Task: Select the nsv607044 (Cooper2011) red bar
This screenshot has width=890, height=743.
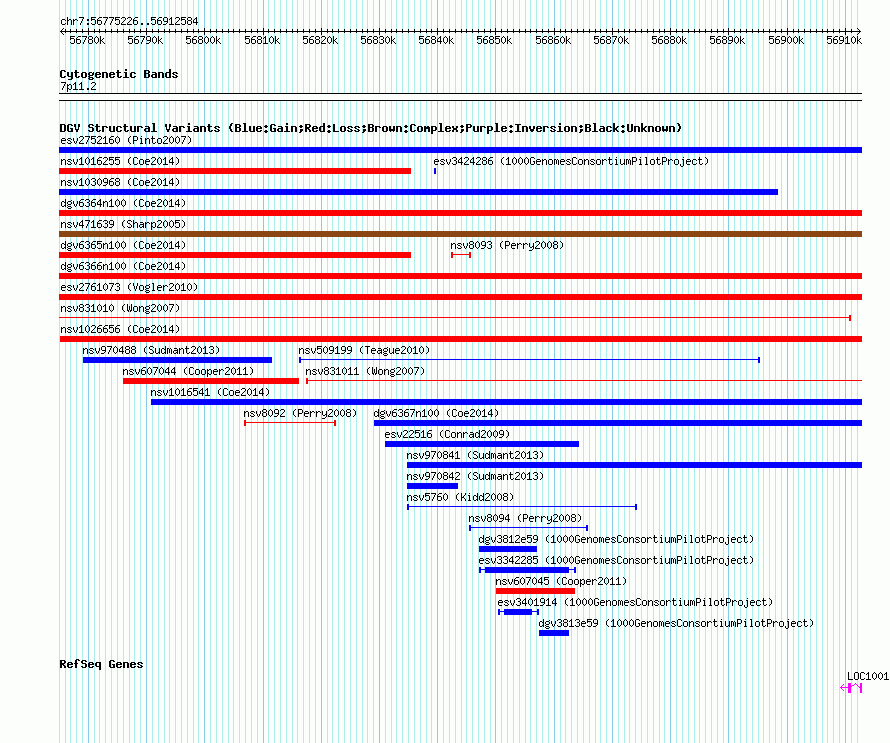Action: click(211, 381)
